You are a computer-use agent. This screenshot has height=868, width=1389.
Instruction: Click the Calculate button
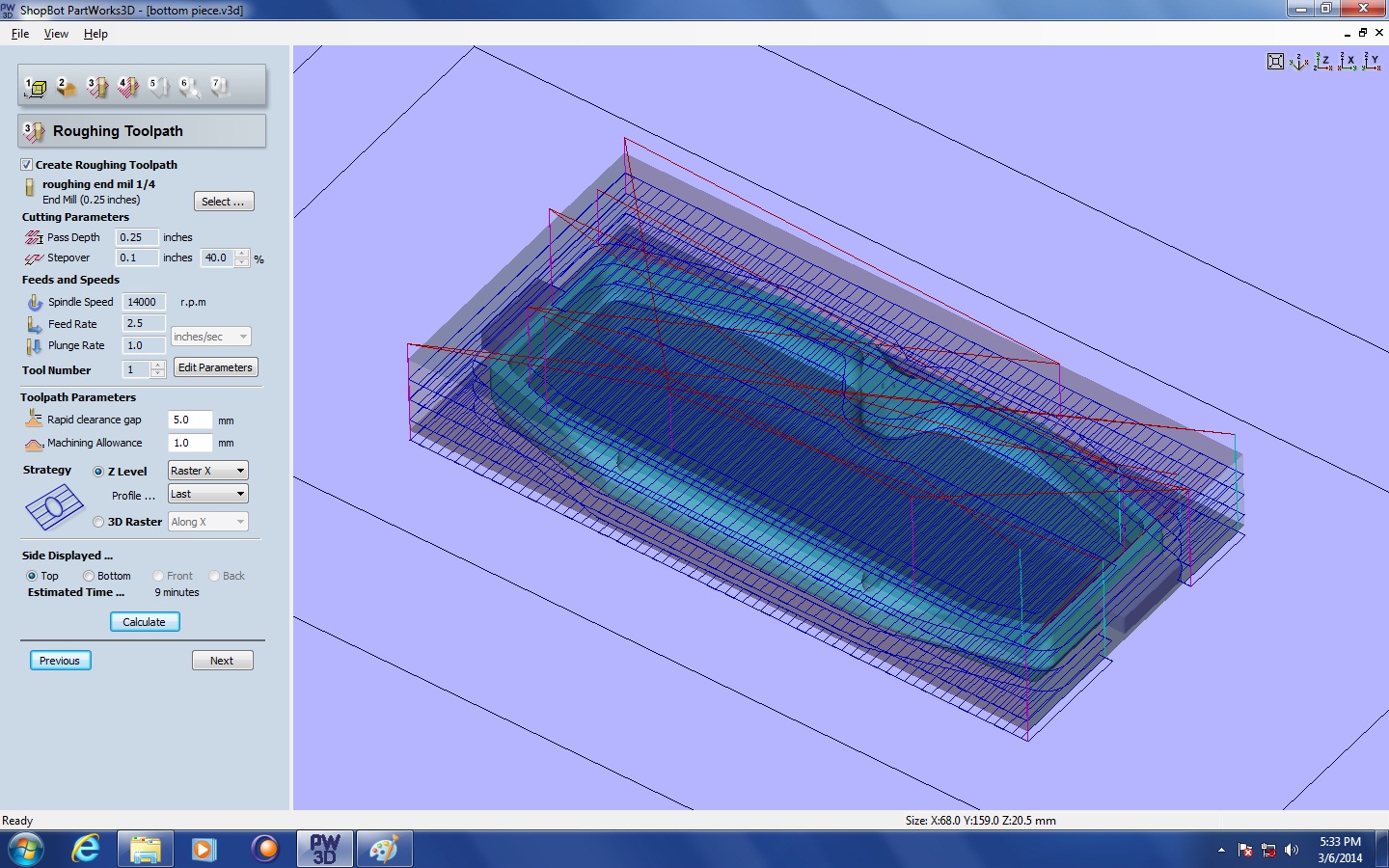point(145,622)
